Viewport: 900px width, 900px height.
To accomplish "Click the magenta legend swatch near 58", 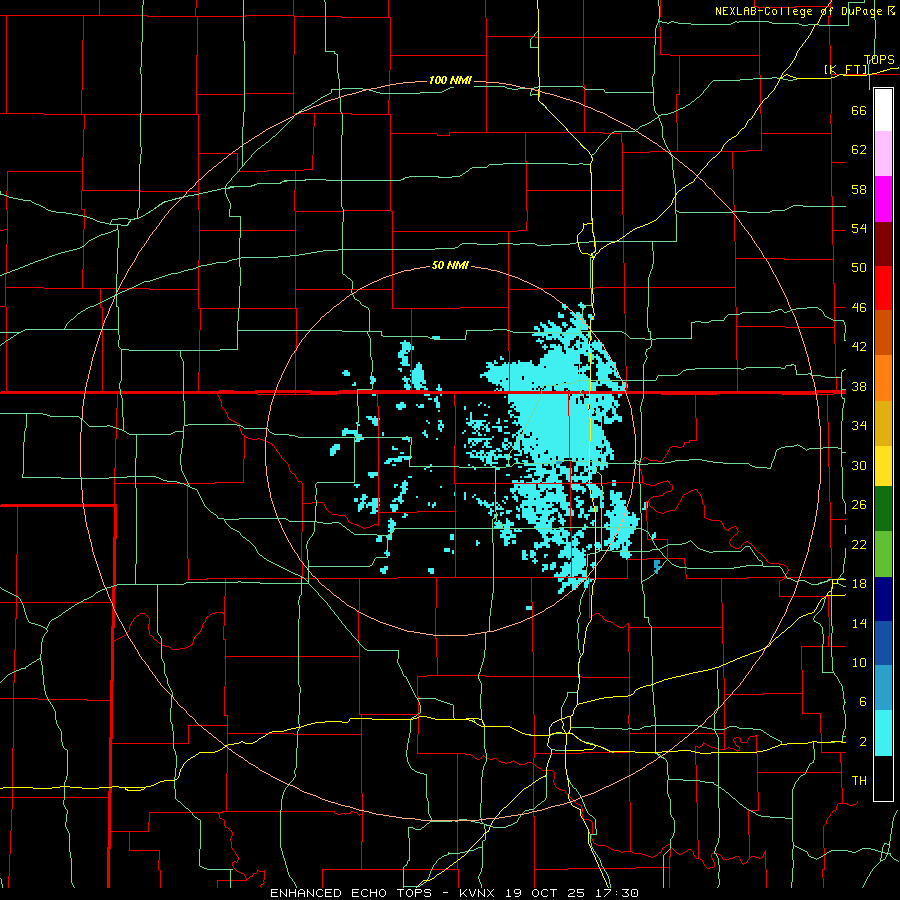I will (x=883, y=199).
